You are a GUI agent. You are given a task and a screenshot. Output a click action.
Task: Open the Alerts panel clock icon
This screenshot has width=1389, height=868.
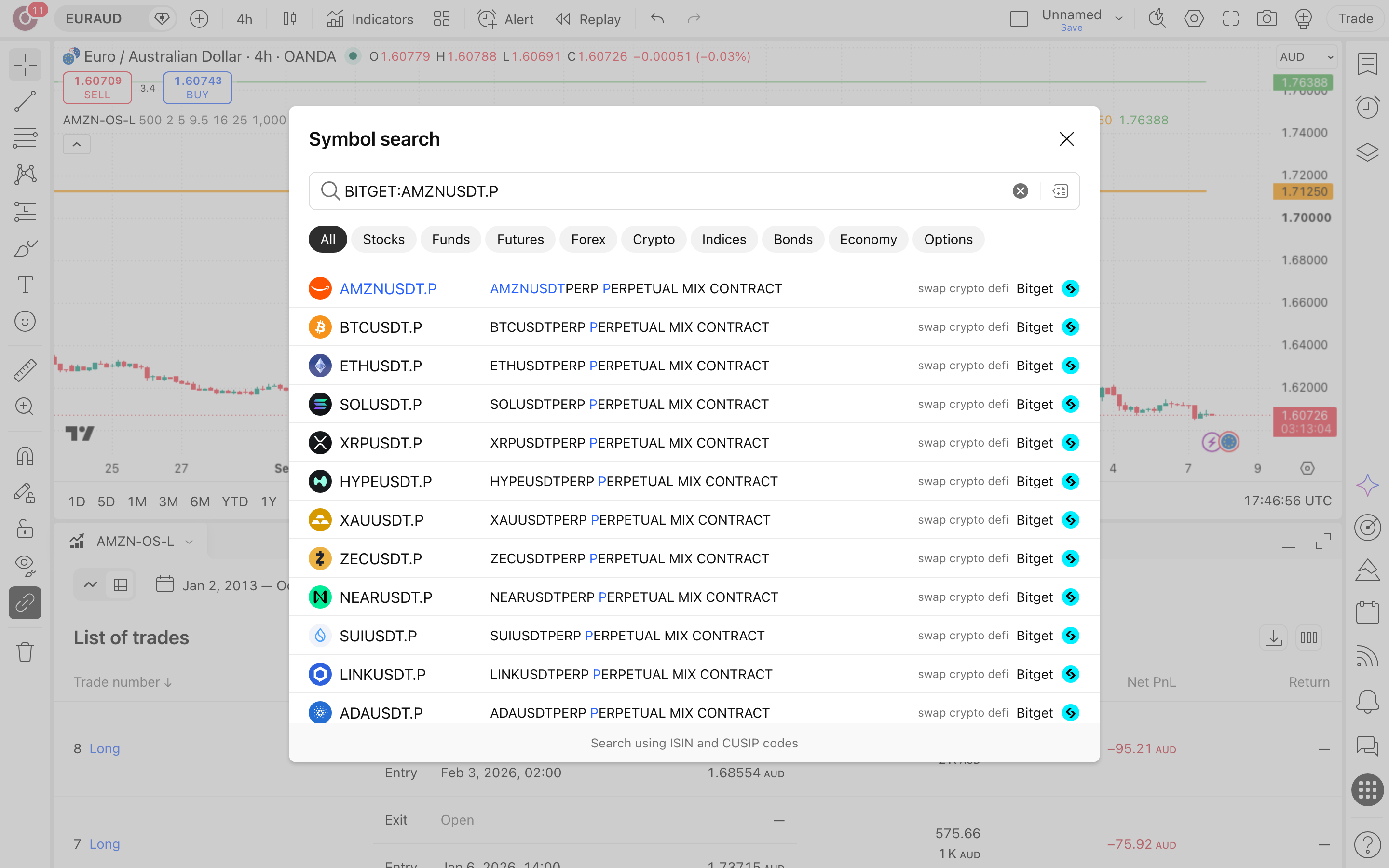[x=1367, y=108]
